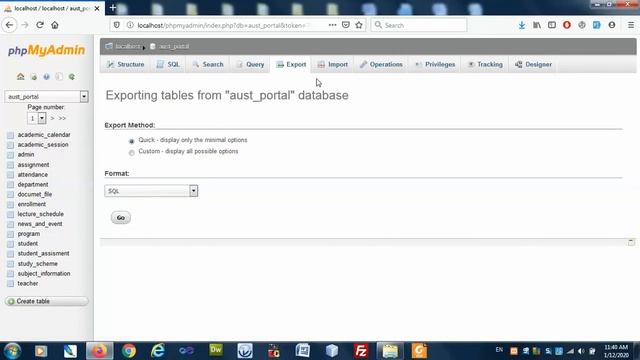Open Internet Explorer from taskbar

[x=158, y=351]
